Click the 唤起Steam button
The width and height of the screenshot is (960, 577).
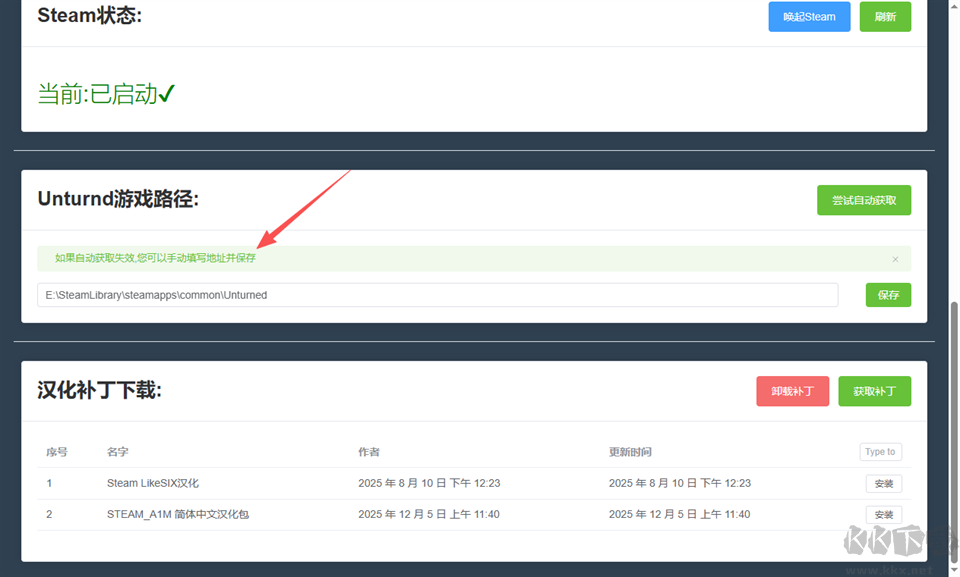tap(809, 17)
